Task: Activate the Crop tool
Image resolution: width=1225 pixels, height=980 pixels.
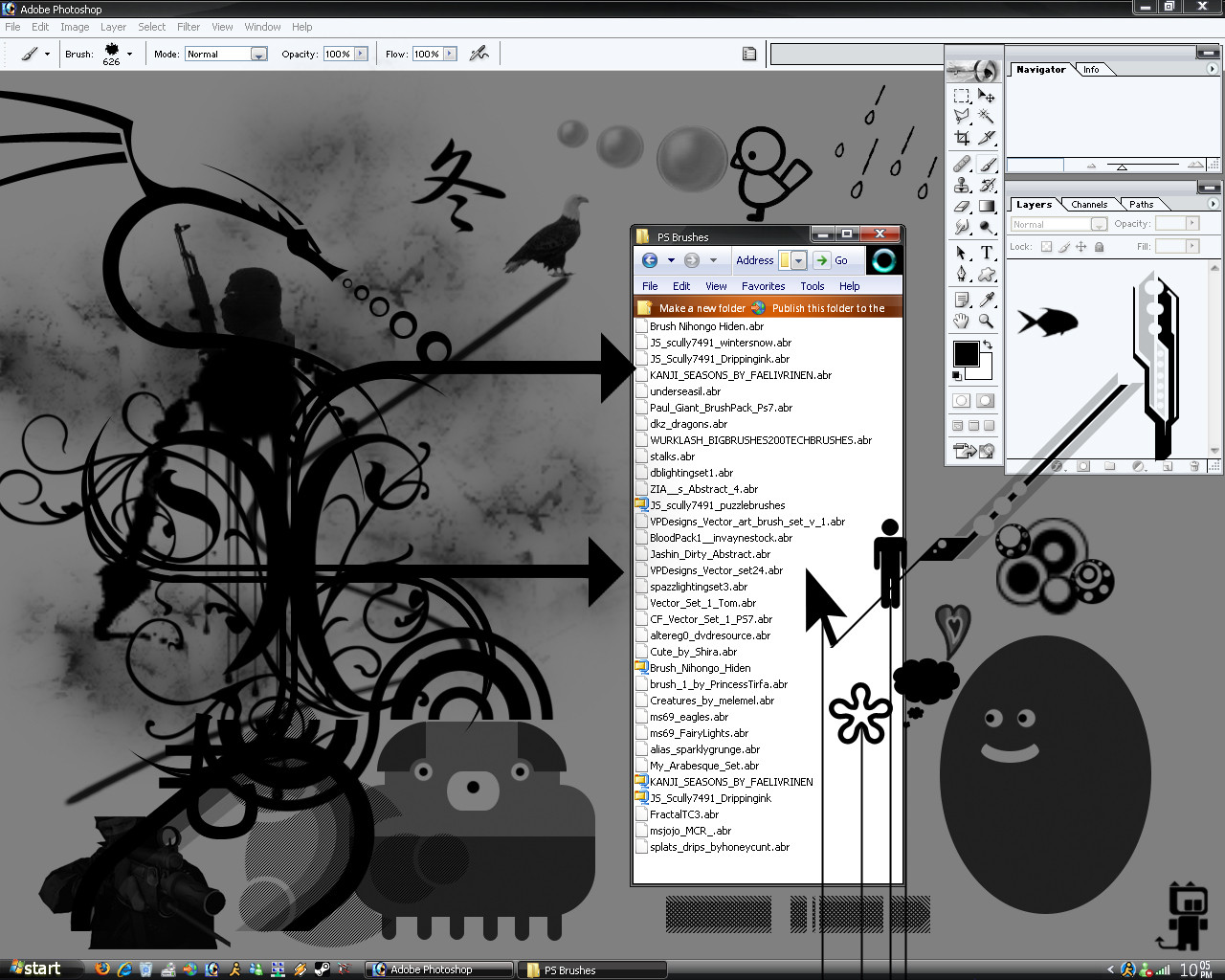Action: (962, 137)
